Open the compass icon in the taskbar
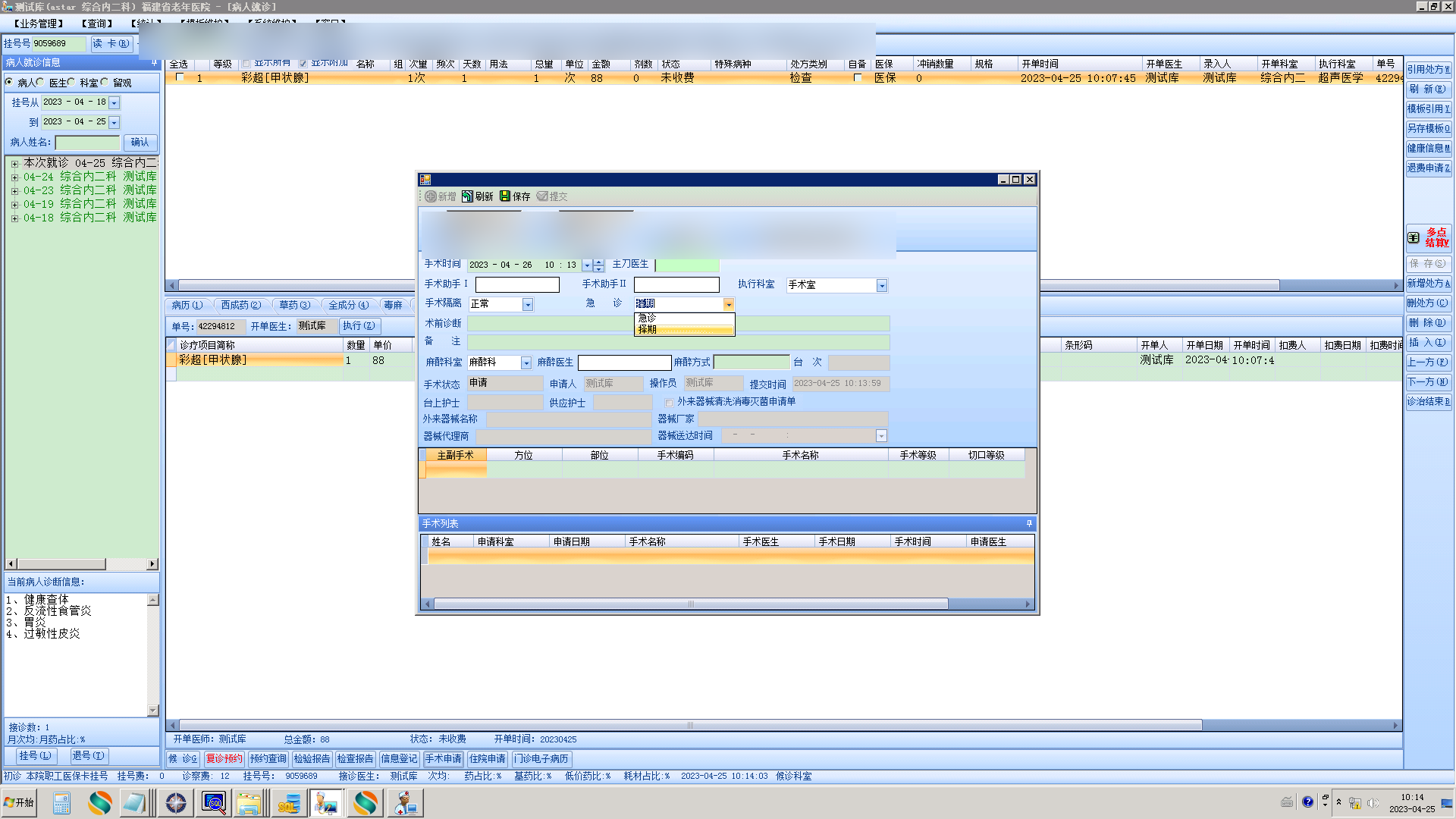The image size is (1456, 819). [x=176, y=802]
